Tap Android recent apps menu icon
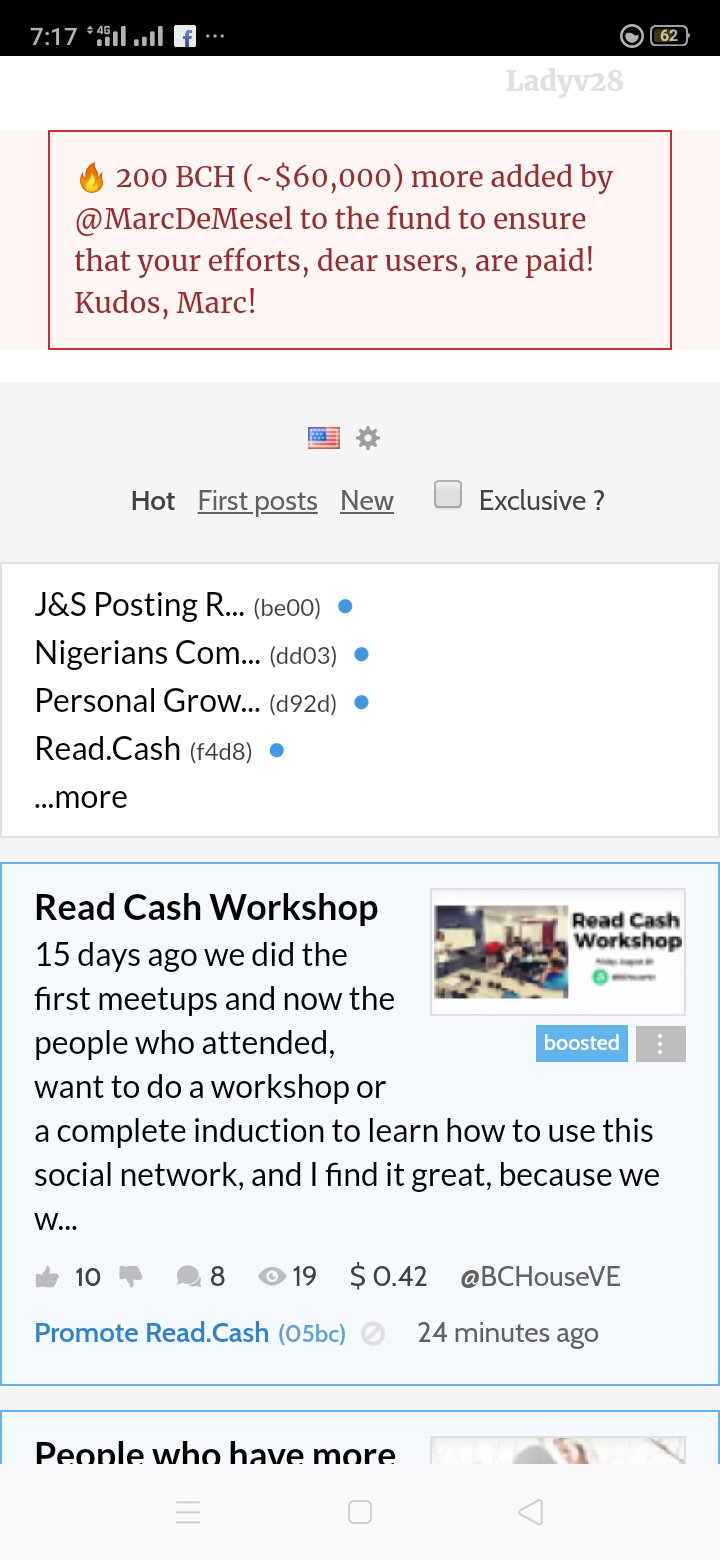 coord(188,1512)
